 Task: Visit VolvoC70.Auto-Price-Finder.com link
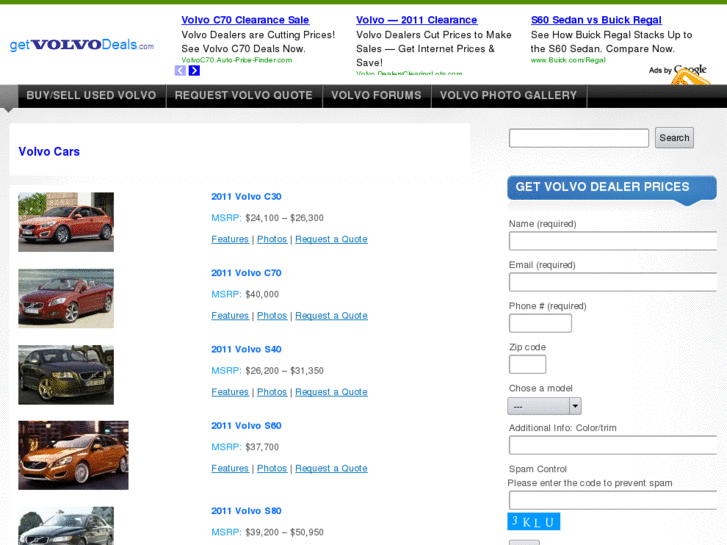coord(236,60)
